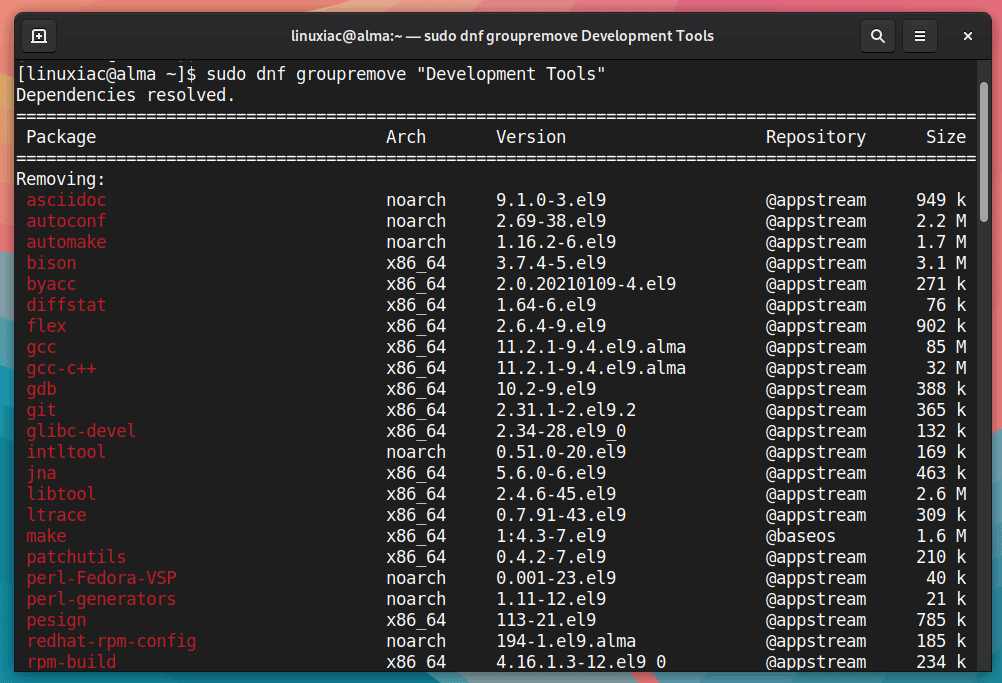Close the terminal window
The image size is (1002, 683).
coord(967,36)
